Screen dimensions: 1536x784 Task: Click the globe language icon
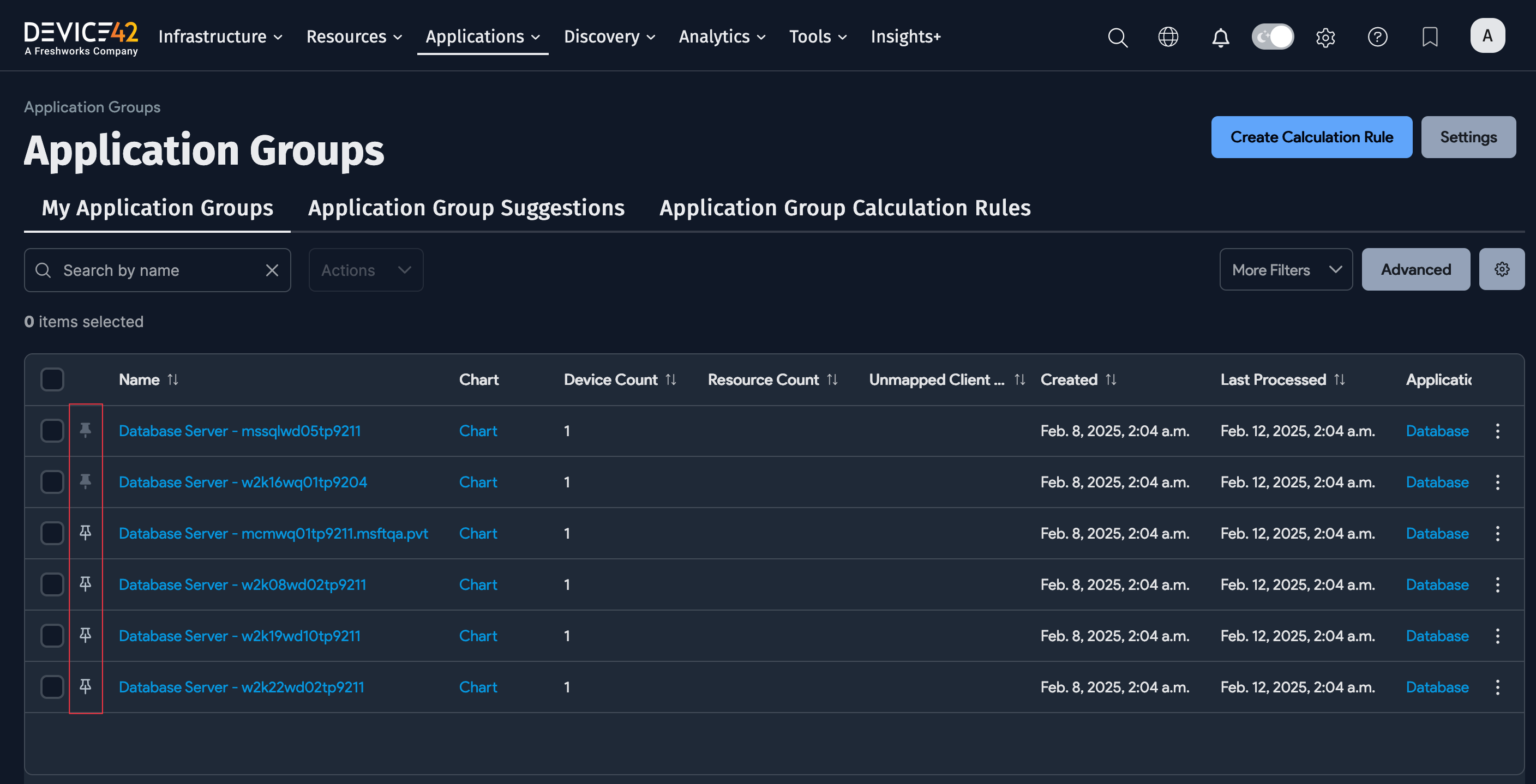[x=1168, y=37]
